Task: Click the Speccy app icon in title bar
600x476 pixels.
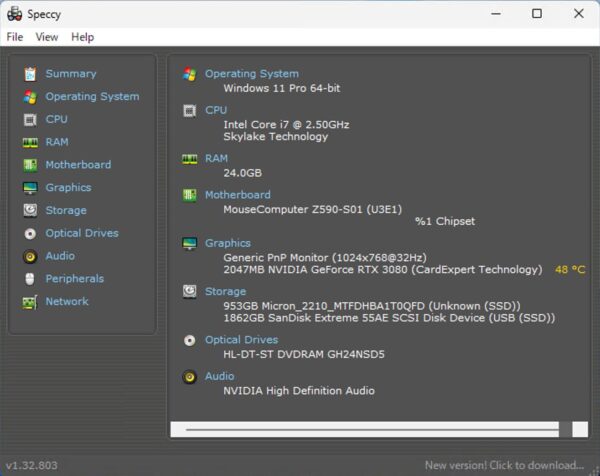Action: tap(14, 14)
